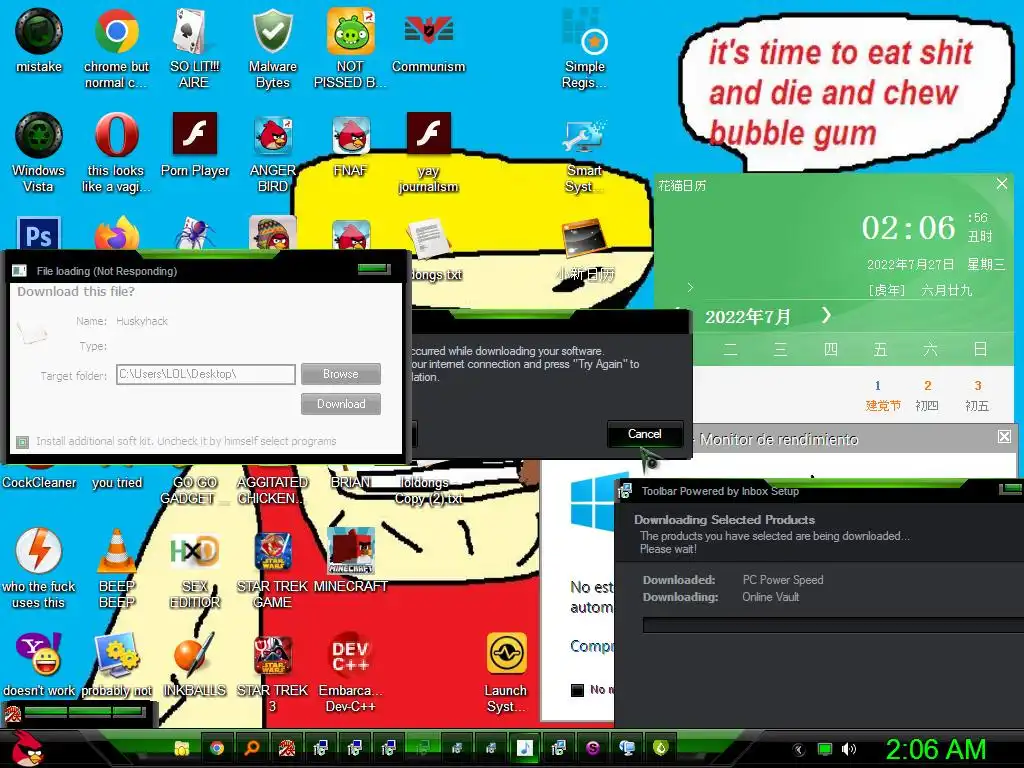Click the Target folder path field
Image resolution: width=1024 pixels, height=768 pixels.
tap(206, 374)
